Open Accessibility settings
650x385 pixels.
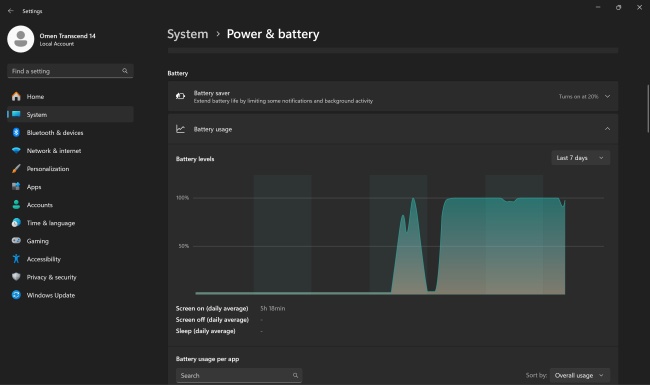coord(70,259)
